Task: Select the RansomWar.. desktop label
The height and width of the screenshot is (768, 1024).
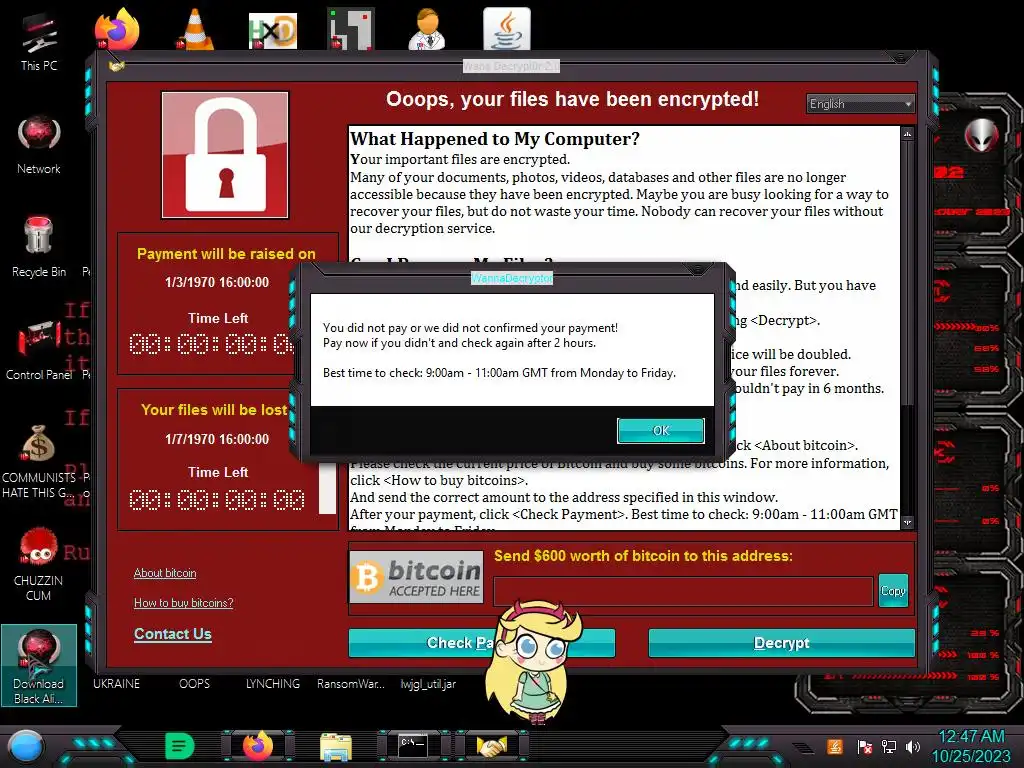Action: click(351, 684)
